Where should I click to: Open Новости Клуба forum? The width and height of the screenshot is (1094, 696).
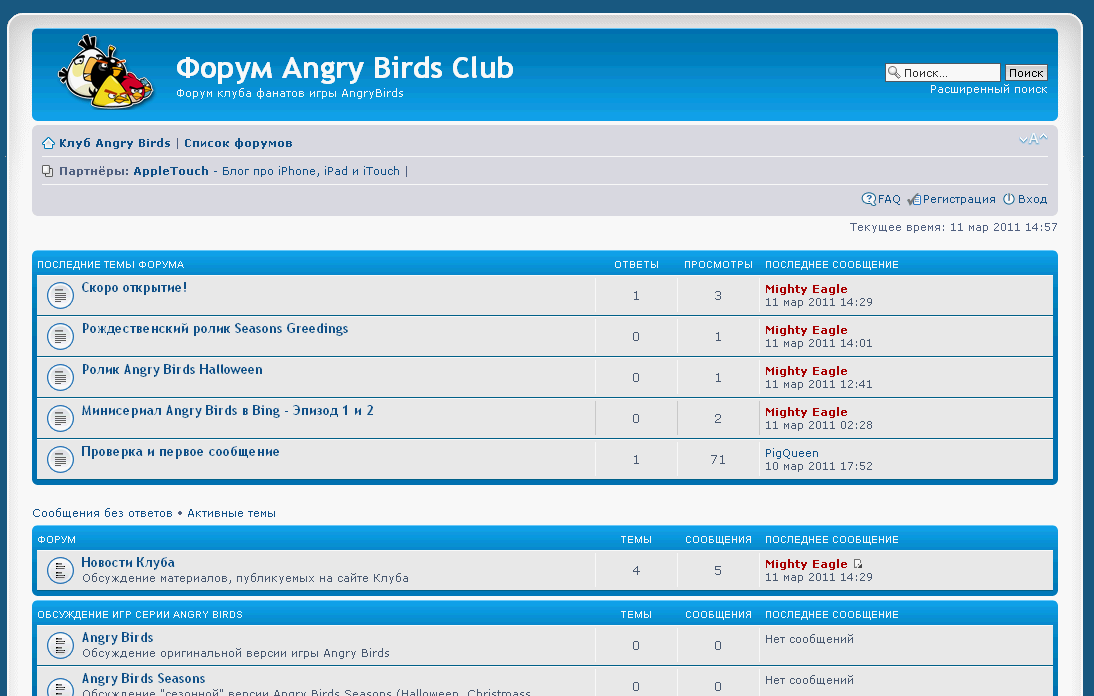click(x=128, y=562)
